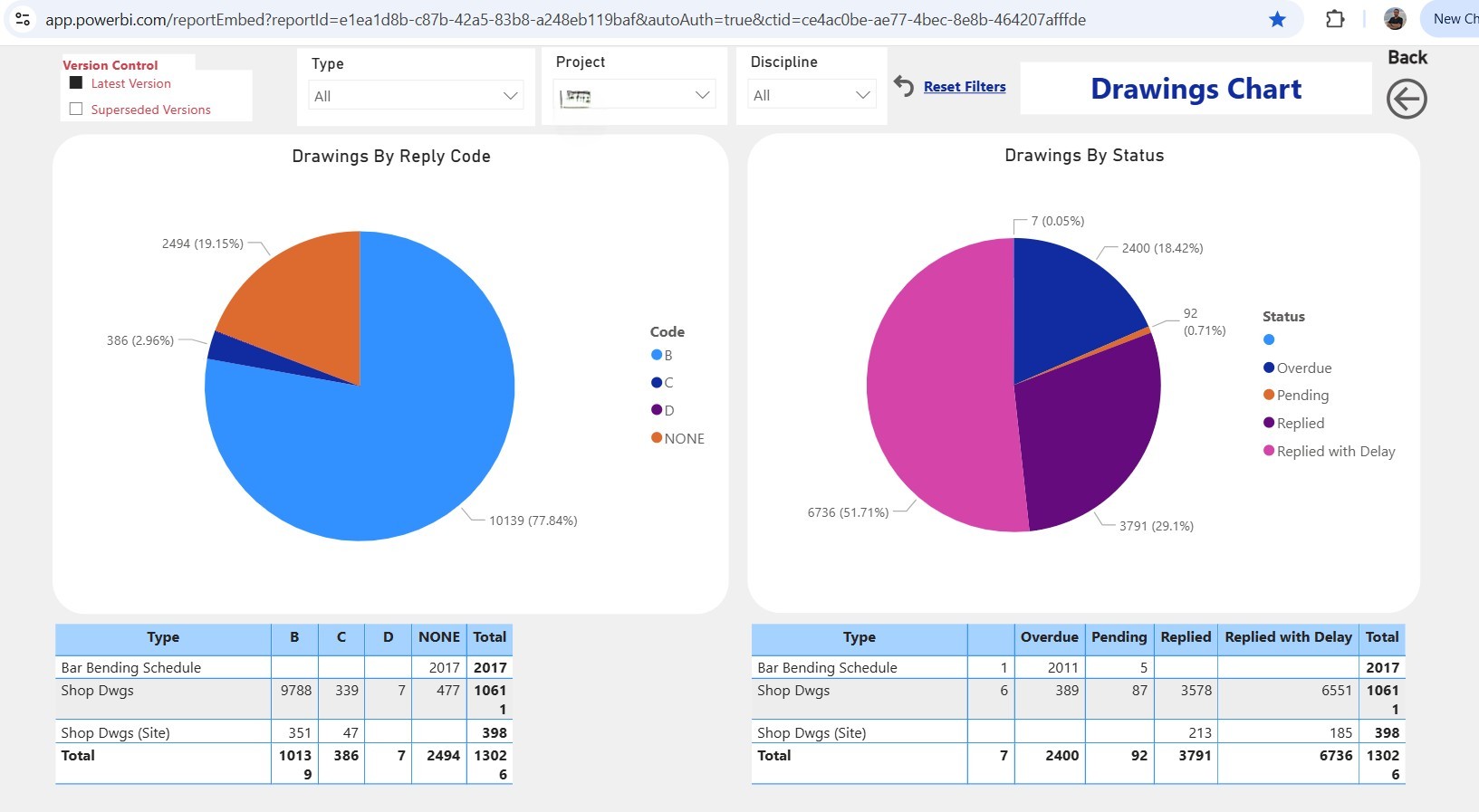The height and width of the screenshot is (812, 1479).
Task: Bookmark page with the star icon
Action: [1277, 19]
